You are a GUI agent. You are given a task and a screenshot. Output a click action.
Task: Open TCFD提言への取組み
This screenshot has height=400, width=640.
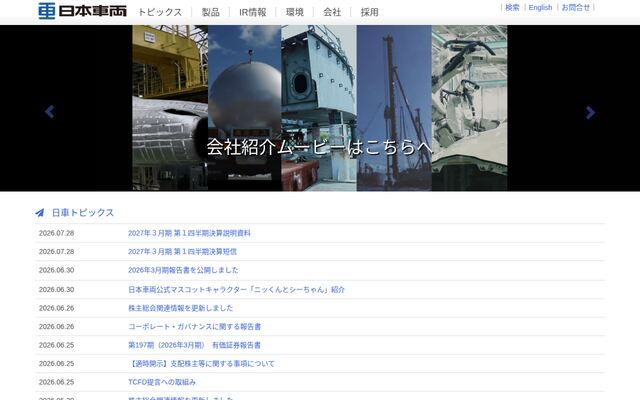[x=162, y=382]
